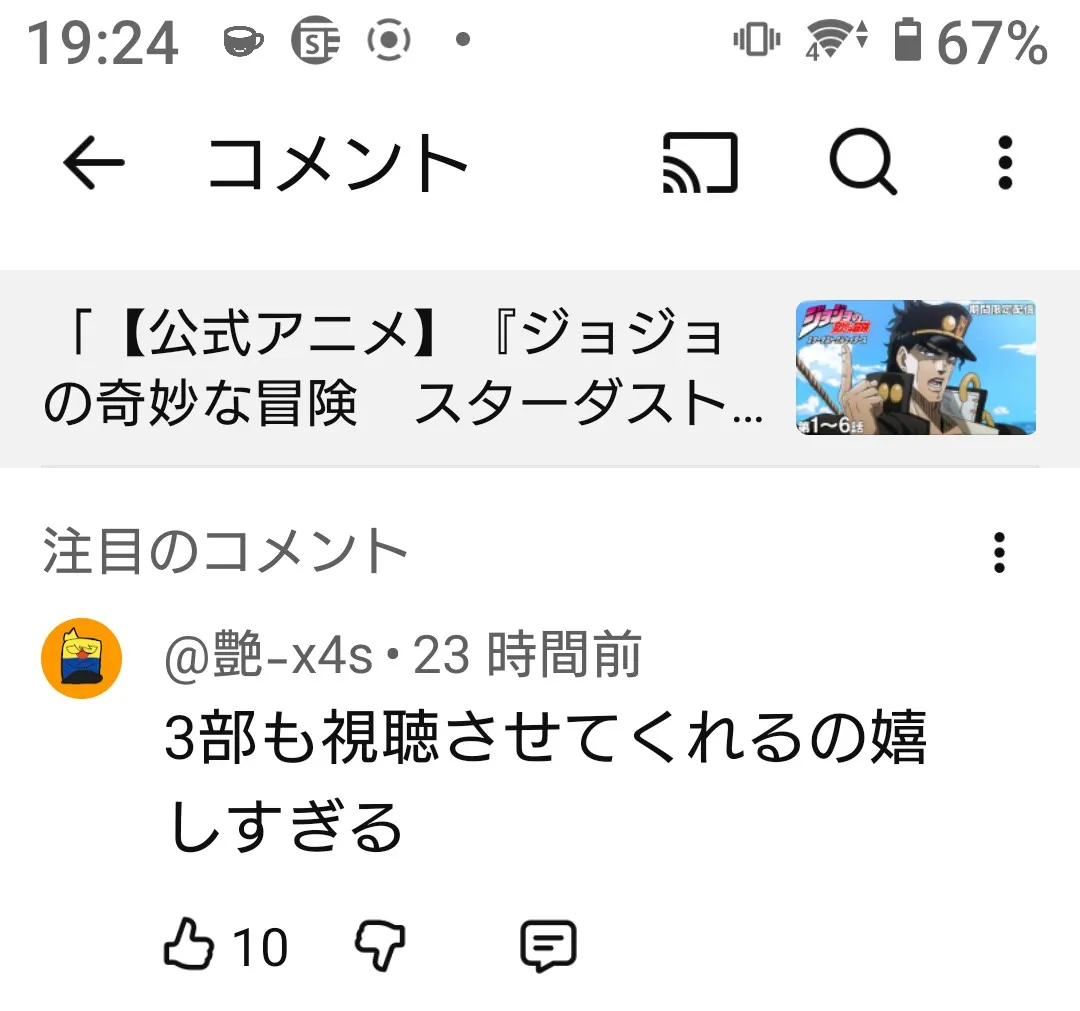This screenshot has height=1011, width=1080.
Task: Tap the video title 【公式アニメ】ジョジョの奇妙な冒険
Action: (404, 367)
